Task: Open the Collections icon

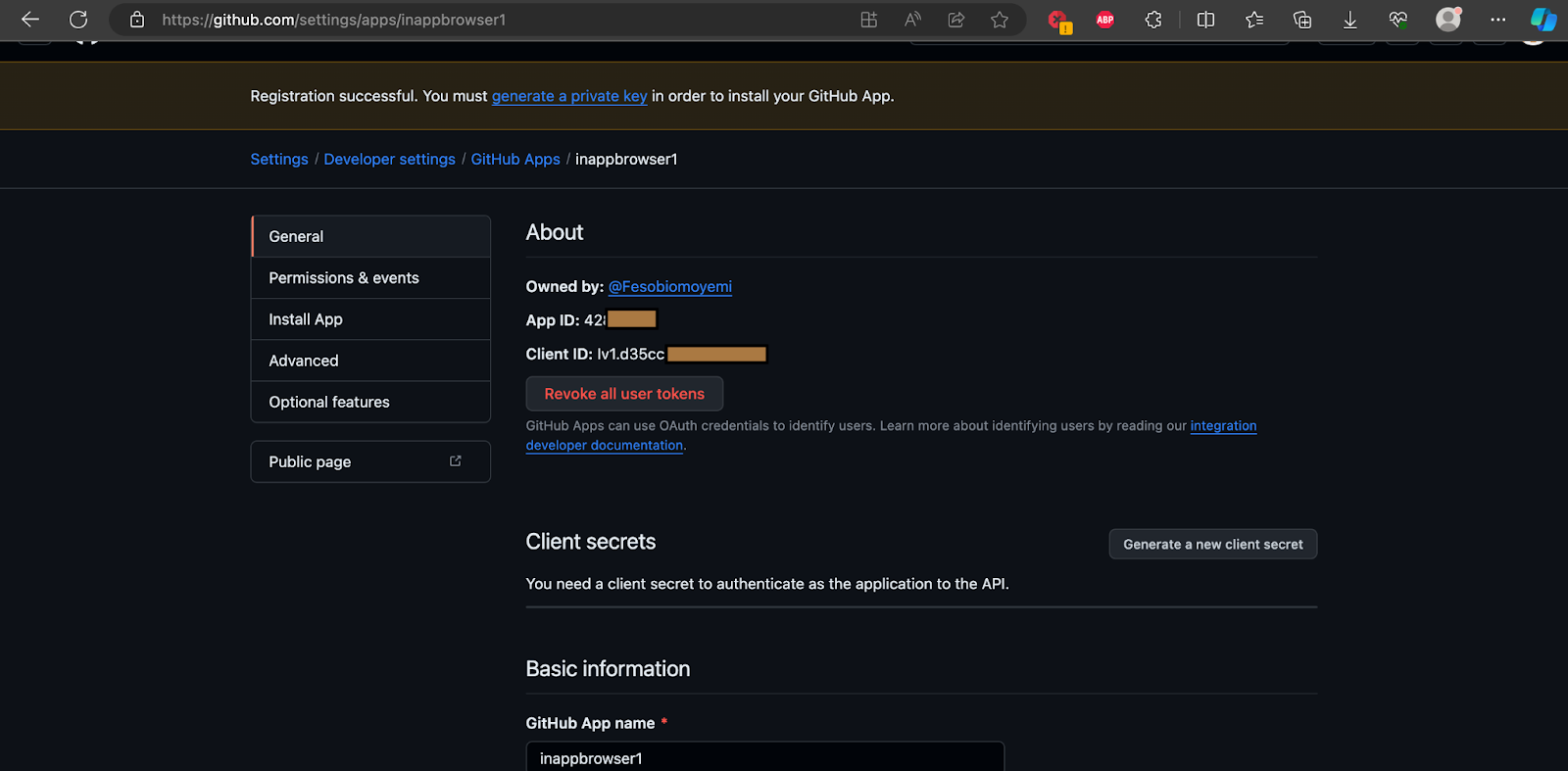Action: click(x=1302, y=20)
